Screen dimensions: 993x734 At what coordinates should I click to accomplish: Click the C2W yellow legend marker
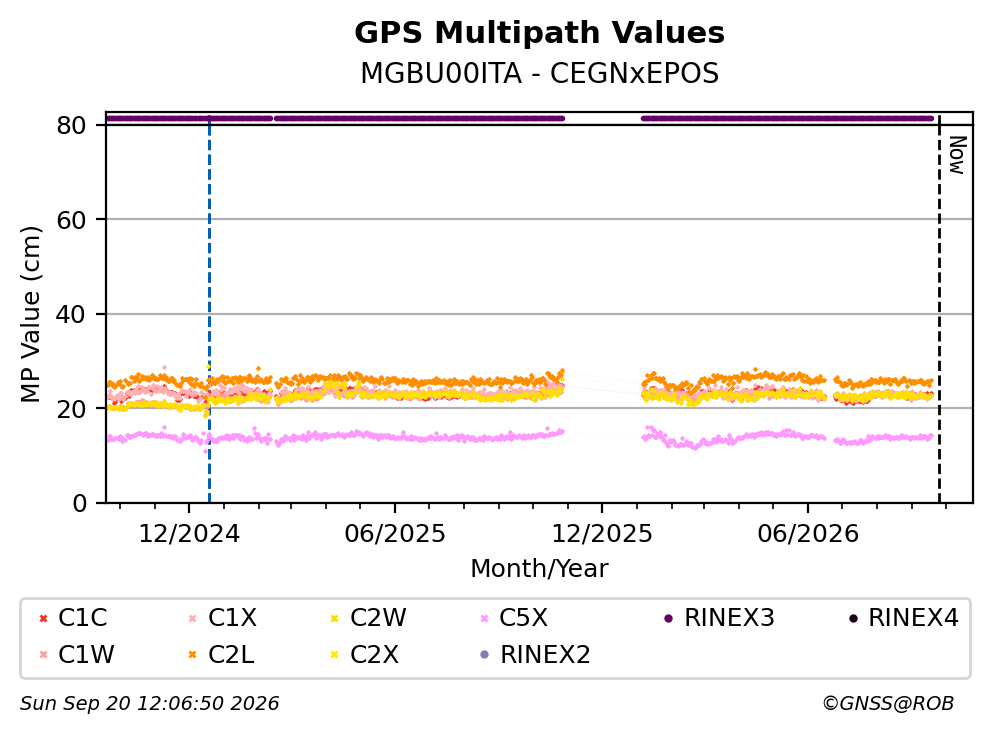[335, 619]
